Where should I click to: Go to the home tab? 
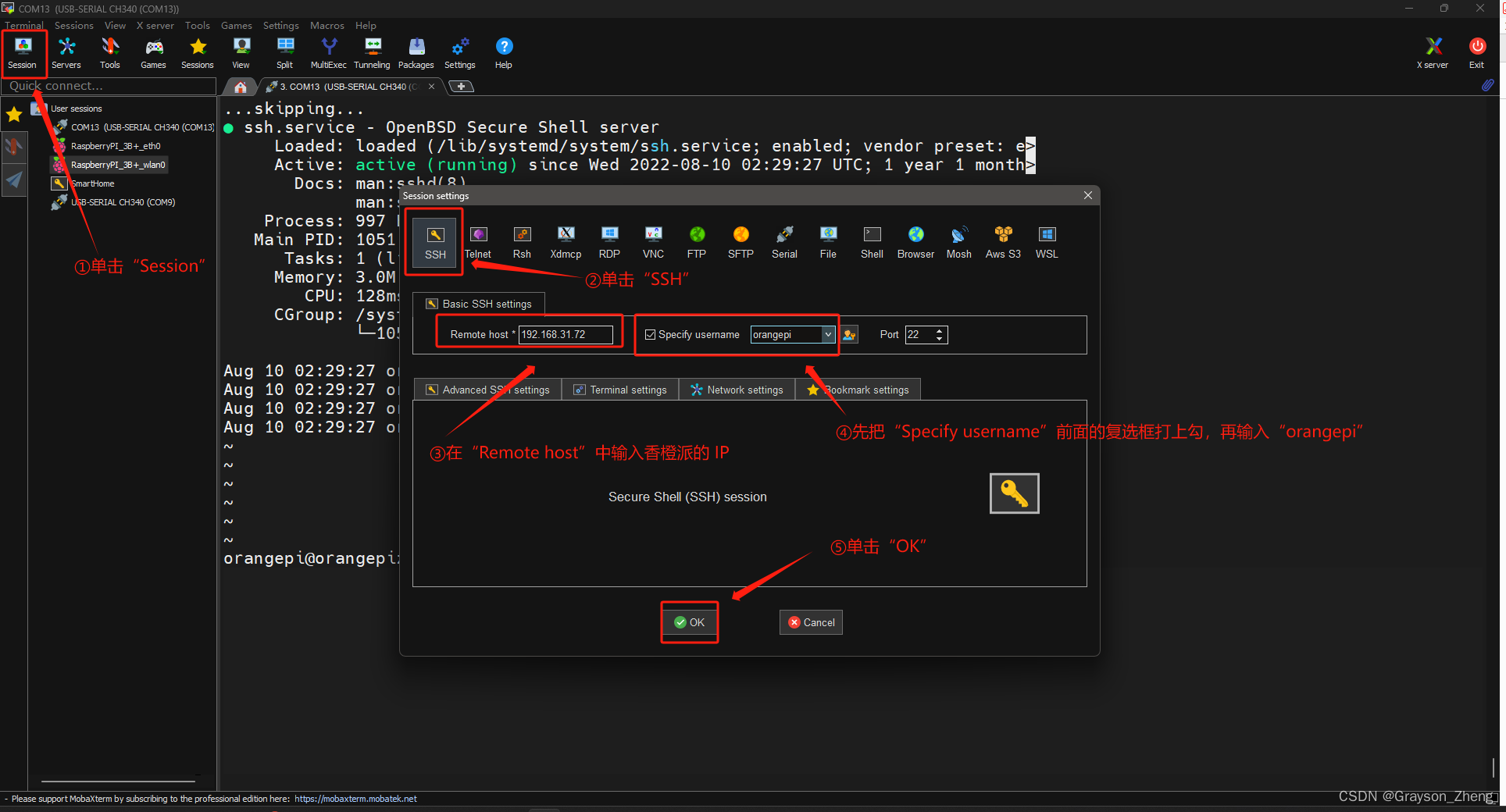[x=241, y=87]
